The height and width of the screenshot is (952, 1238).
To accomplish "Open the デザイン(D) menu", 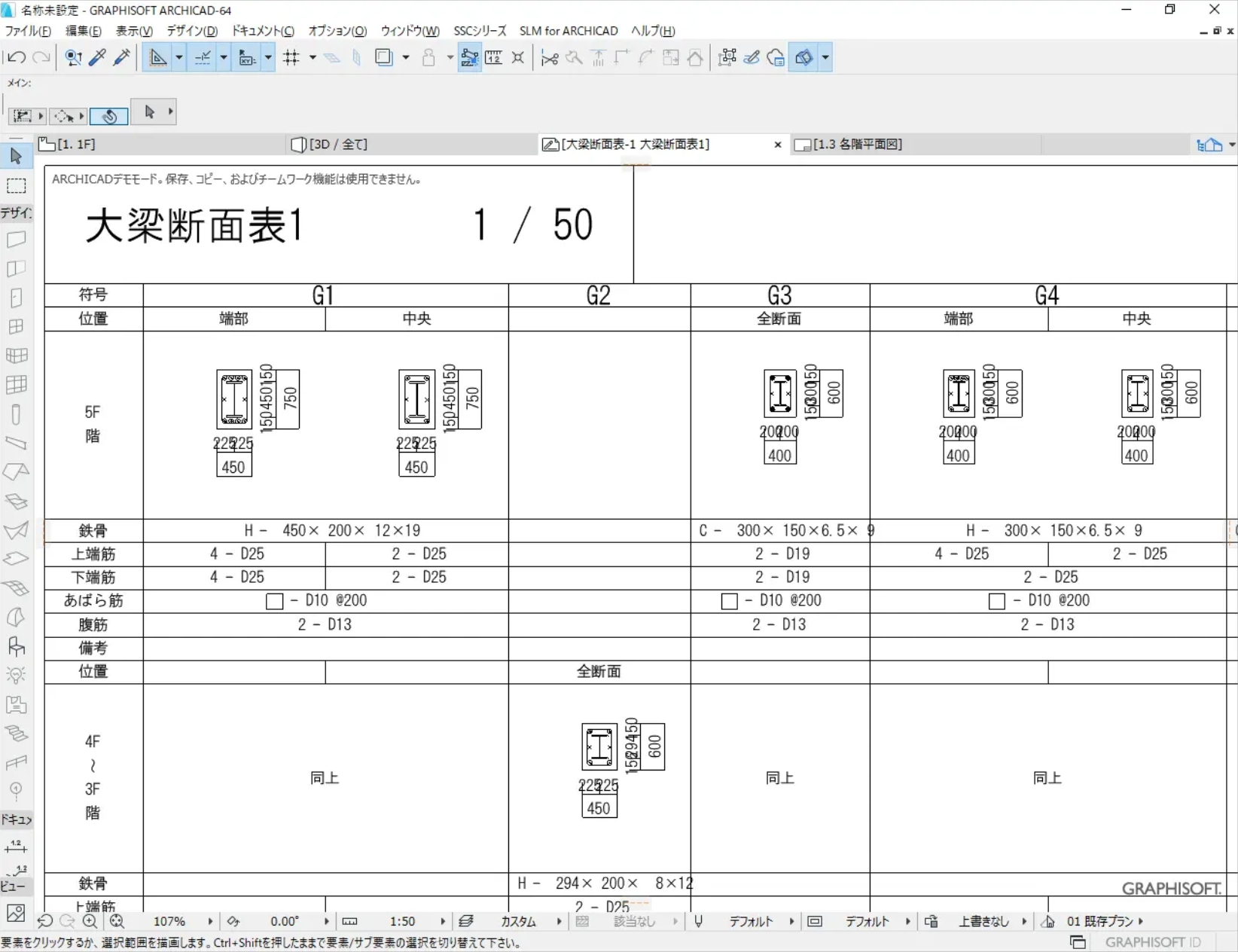I will pos(192,31).
